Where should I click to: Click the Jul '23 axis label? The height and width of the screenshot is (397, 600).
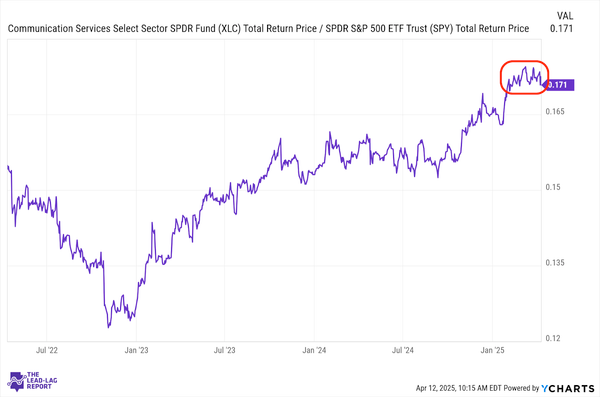pos(225,350)
